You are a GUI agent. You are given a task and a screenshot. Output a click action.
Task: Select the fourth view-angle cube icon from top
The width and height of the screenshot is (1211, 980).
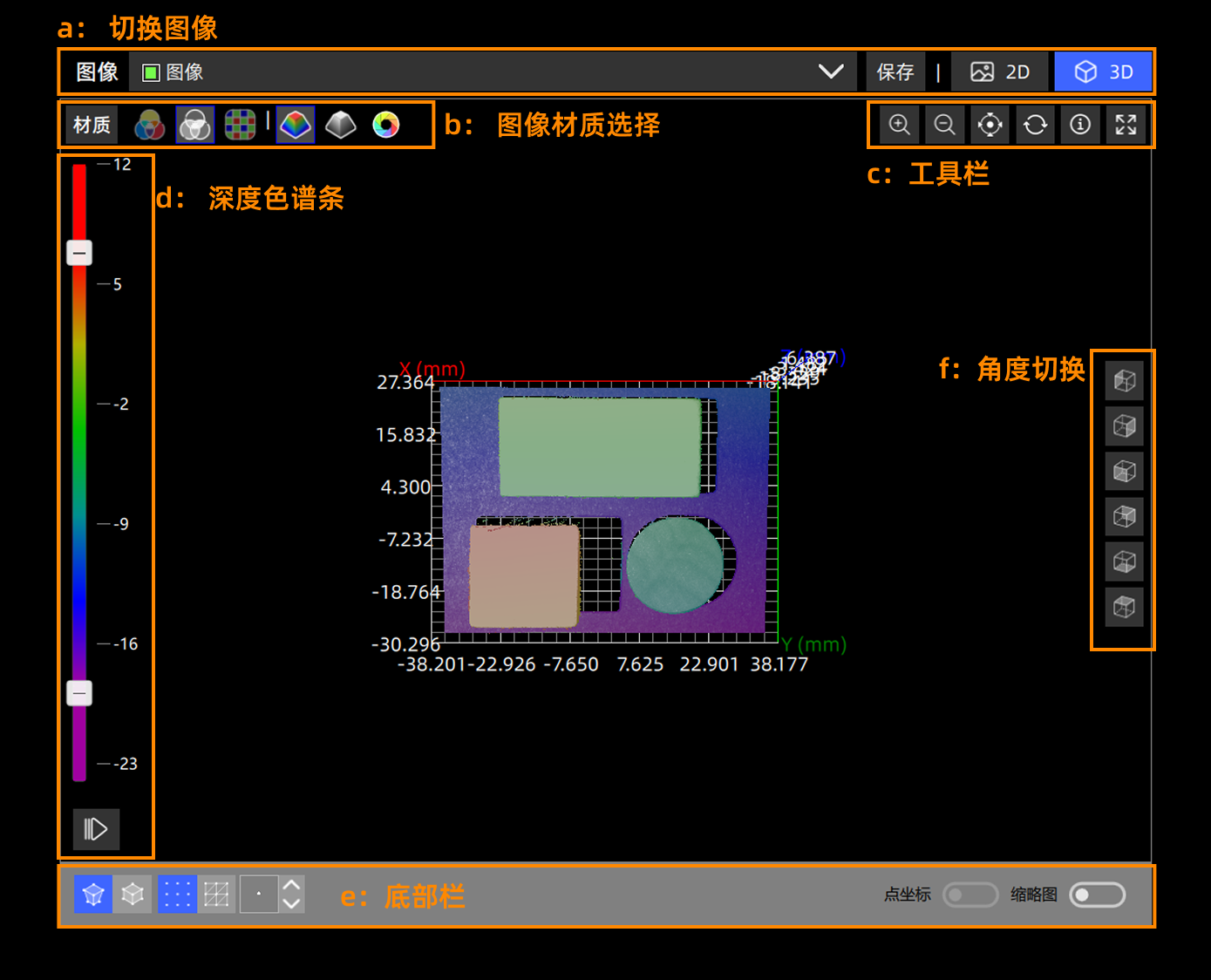tap(1125, 517)
